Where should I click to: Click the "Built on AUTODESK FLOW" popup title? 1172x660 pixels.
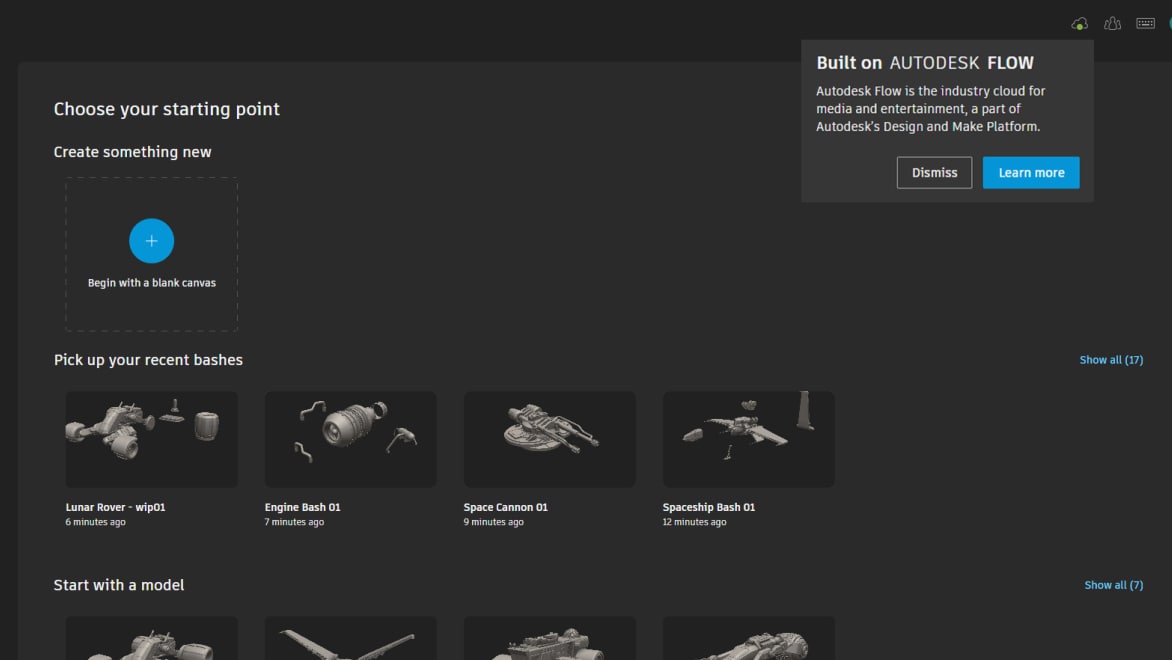tap(925, 63)
